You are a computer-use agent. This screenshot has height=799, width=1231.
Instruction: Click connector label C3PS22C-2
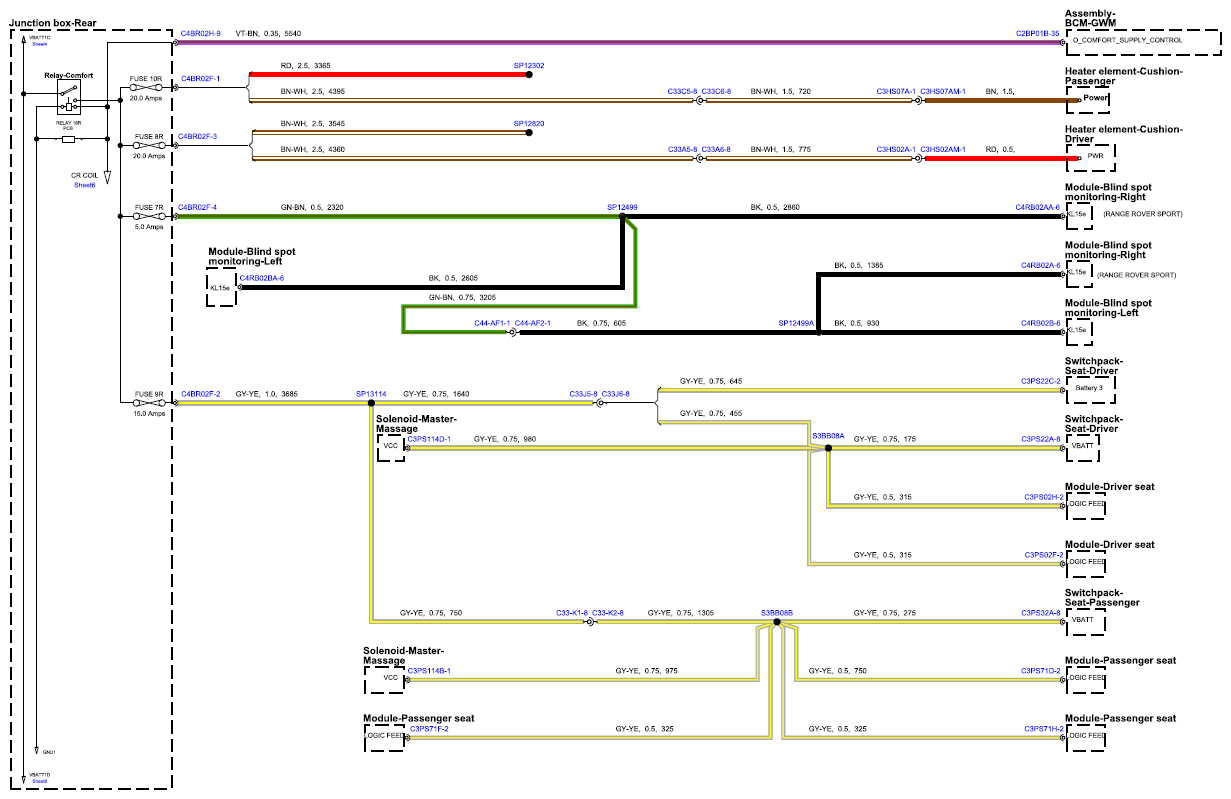(1040, 381)
